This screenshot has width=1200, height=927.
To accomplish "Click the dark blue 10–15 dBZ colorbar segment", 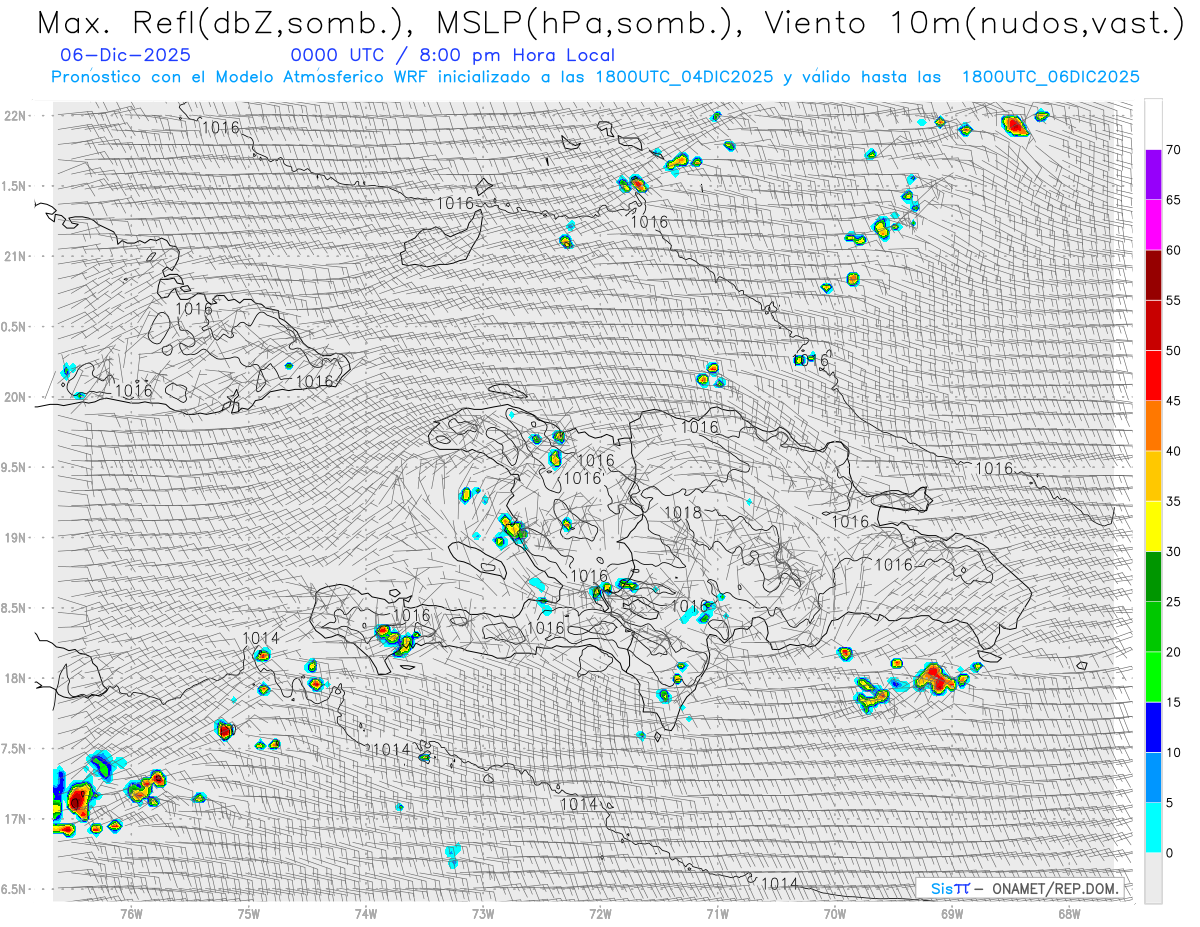I will [x=1153, y=727].
